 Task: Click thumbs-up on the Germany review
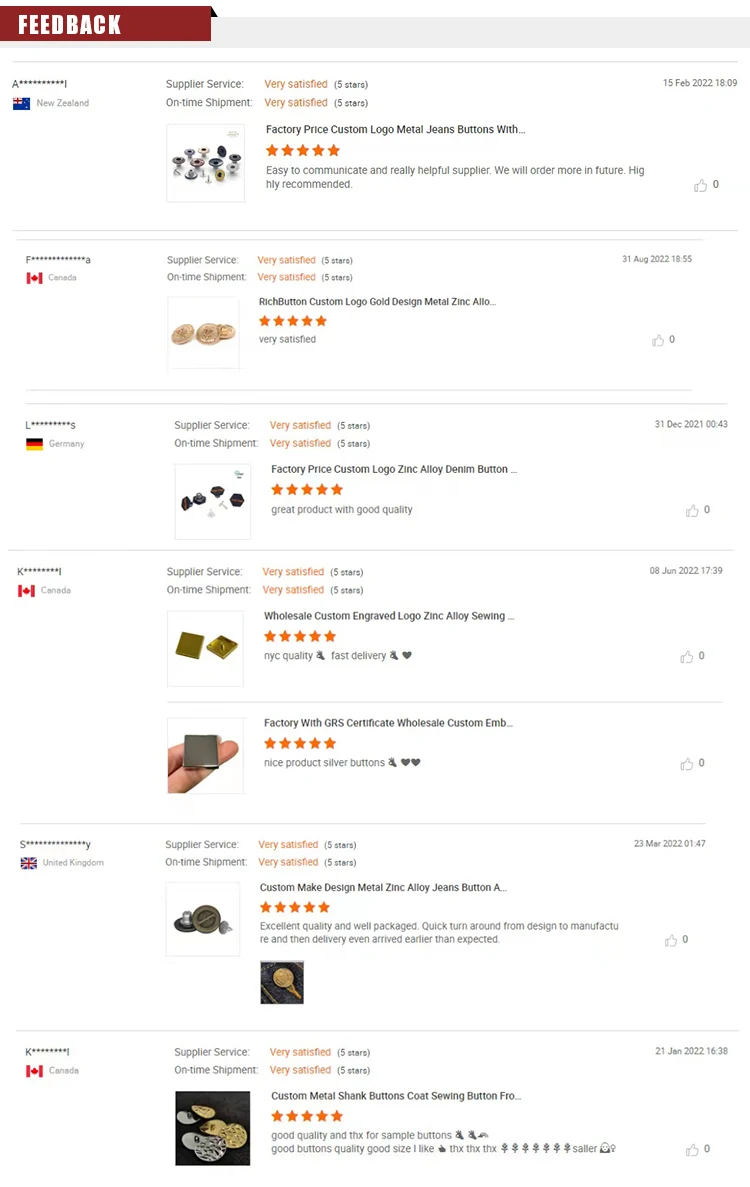692,510
